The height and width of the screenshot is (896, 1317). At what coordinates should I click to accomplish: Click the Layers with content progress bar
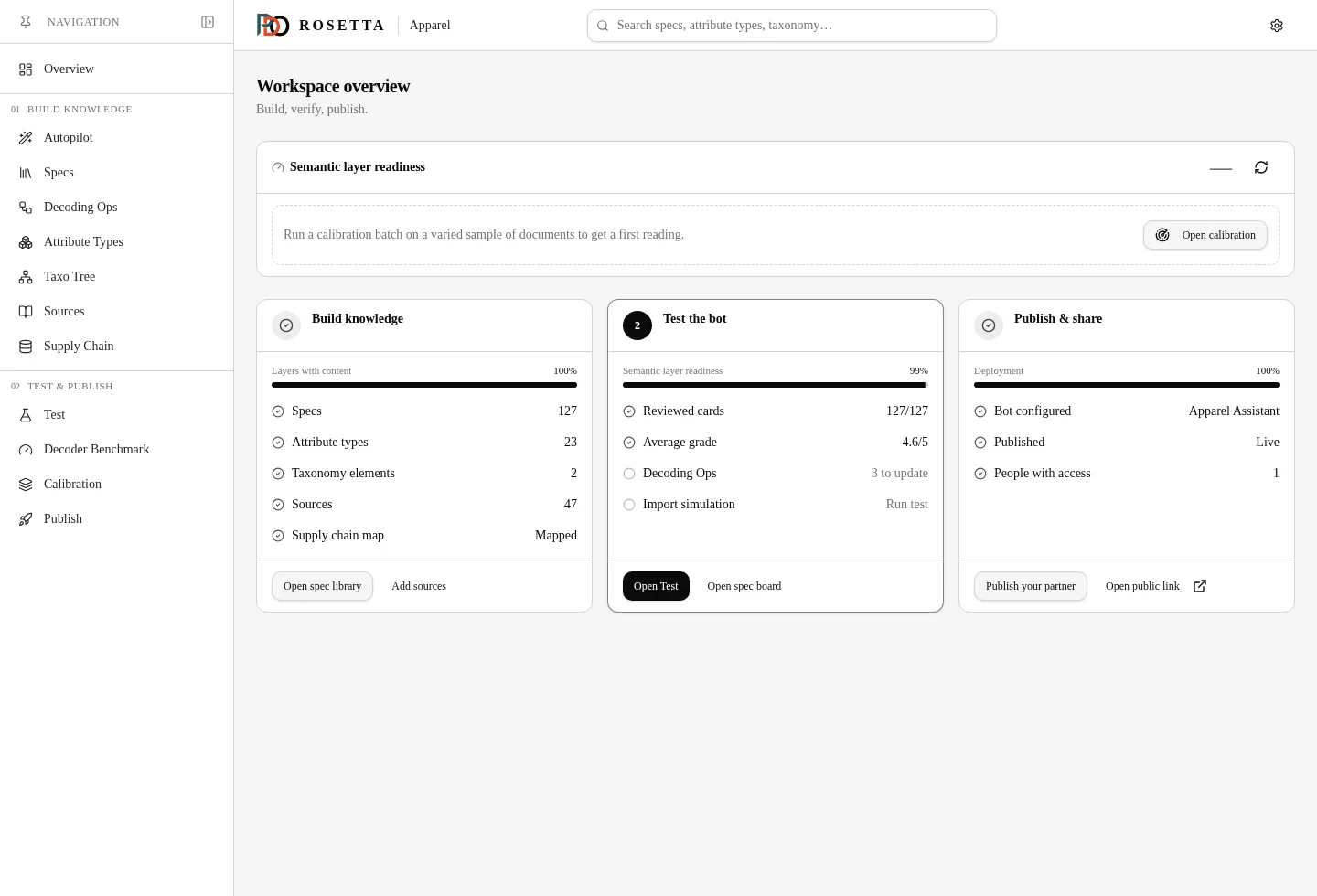[x=424, y=385]
